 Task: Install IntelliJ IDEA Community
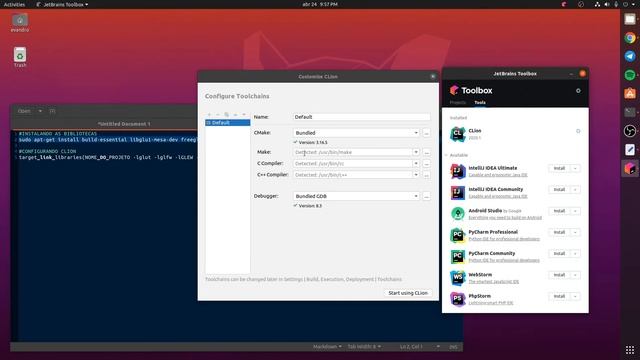tap(559, 189)
